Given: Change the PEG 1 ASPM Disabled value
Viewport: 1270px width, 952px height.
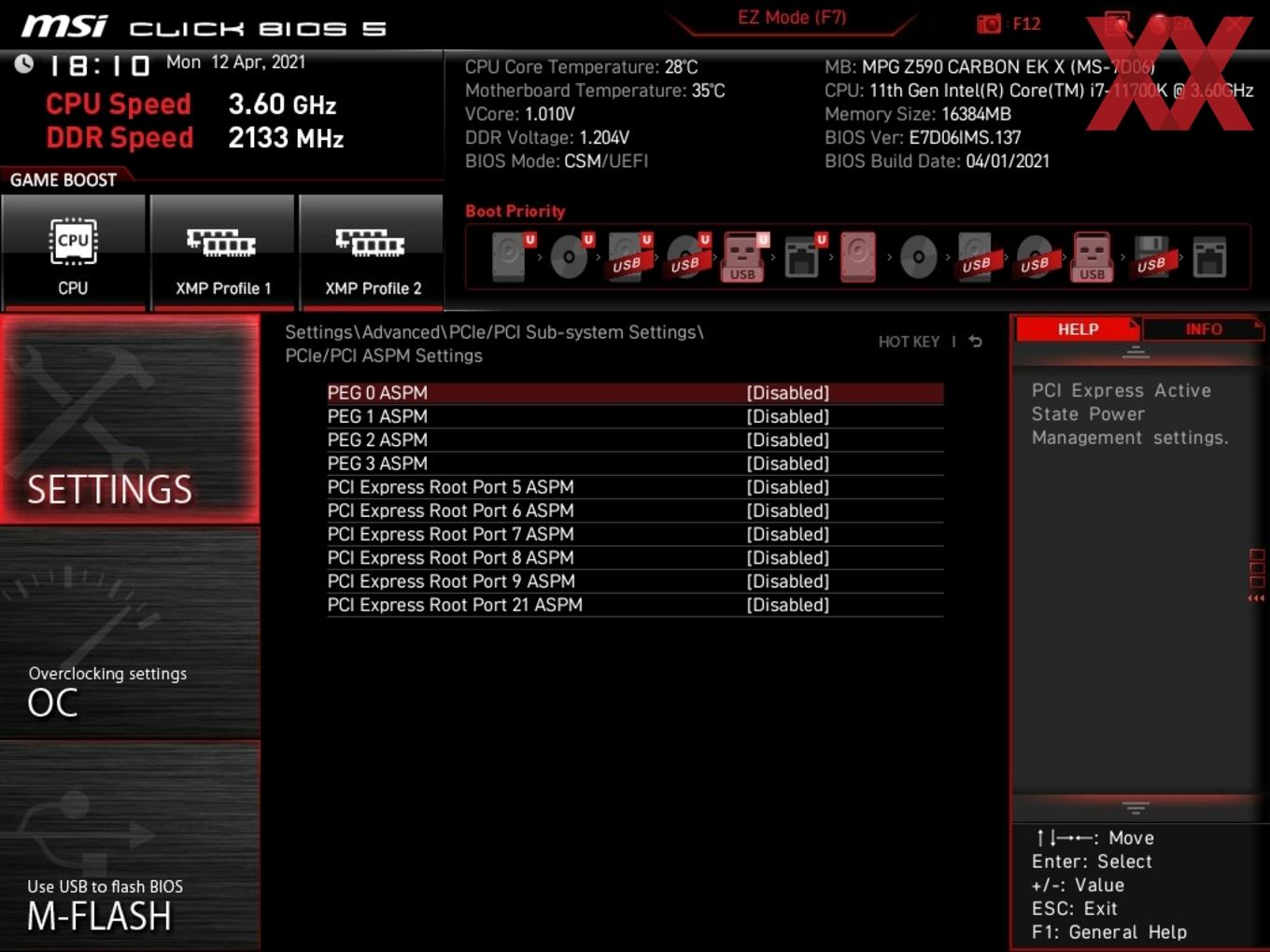Looking at the screenshot, I should tap(787, 416).
